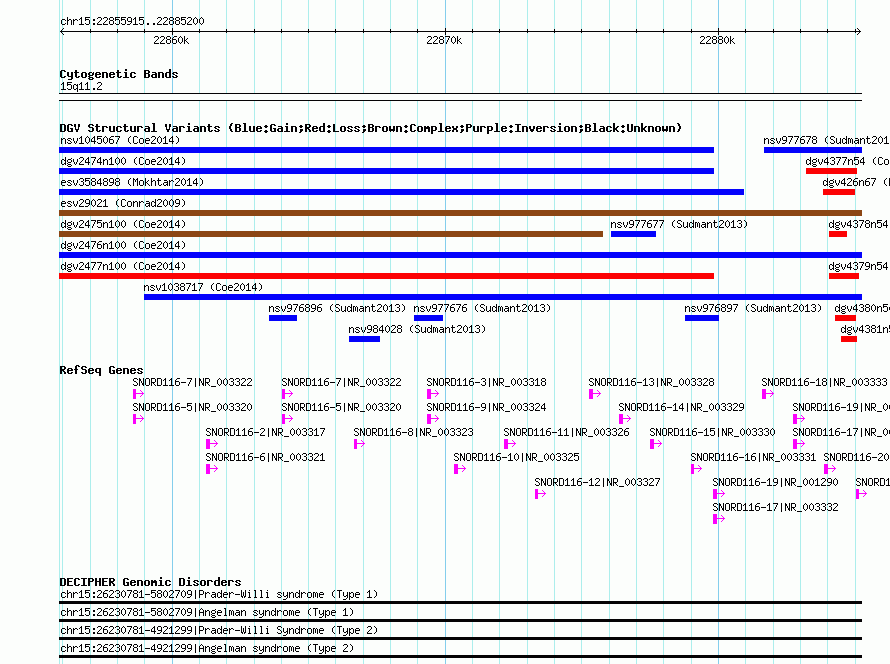
Task: Click the red dgv4380 loss bar
Action: point(846,318)
